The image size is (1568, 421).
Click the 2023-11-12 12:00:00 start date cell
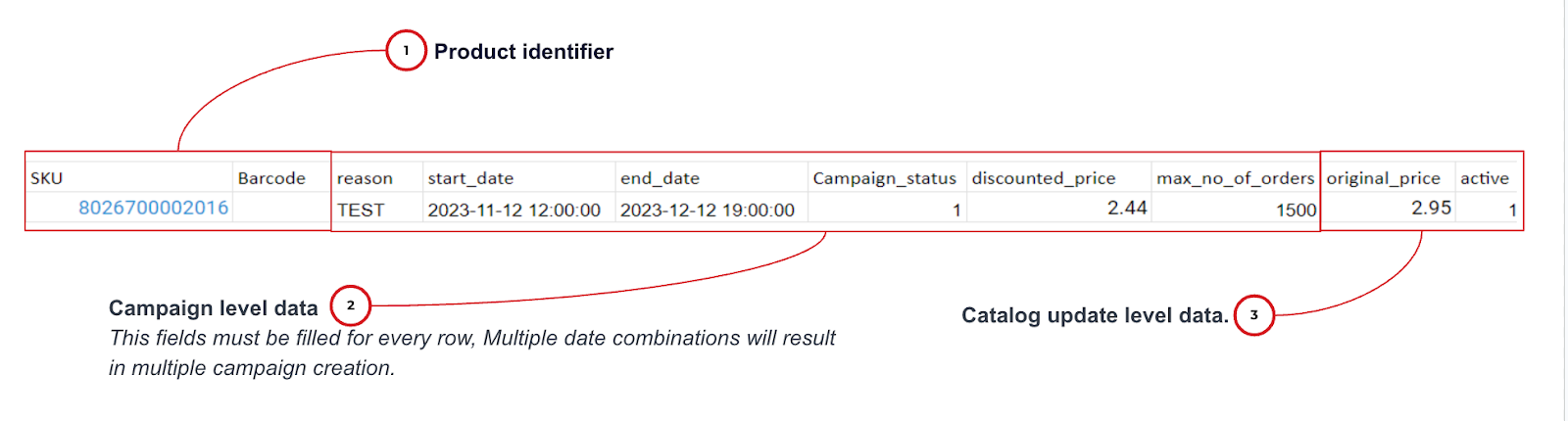tap(514, 210)
